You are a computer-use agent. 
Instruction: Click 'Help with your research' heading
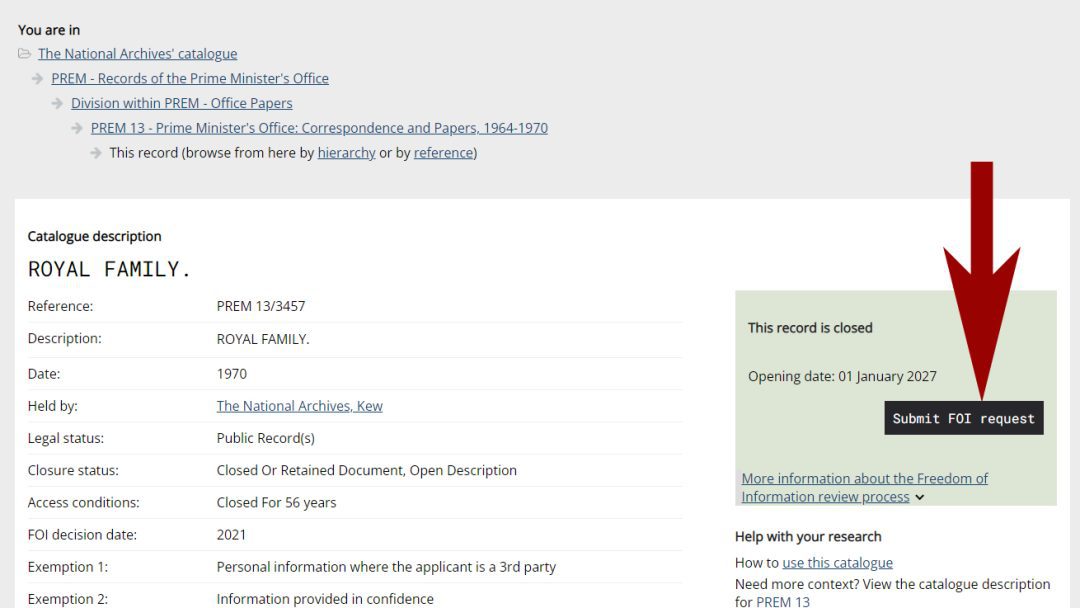click(x=808, y=536)
